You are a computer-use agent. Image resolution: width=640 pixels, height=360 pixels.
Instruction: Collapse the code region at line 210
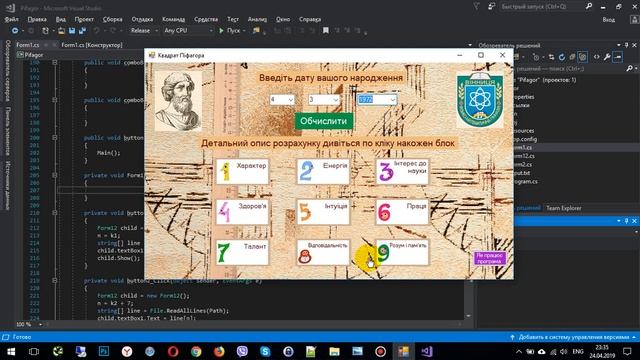click(55, 213)
